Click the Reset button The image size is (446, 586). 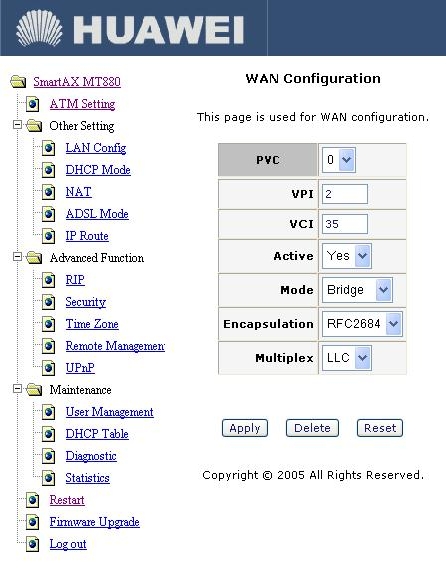380,428
